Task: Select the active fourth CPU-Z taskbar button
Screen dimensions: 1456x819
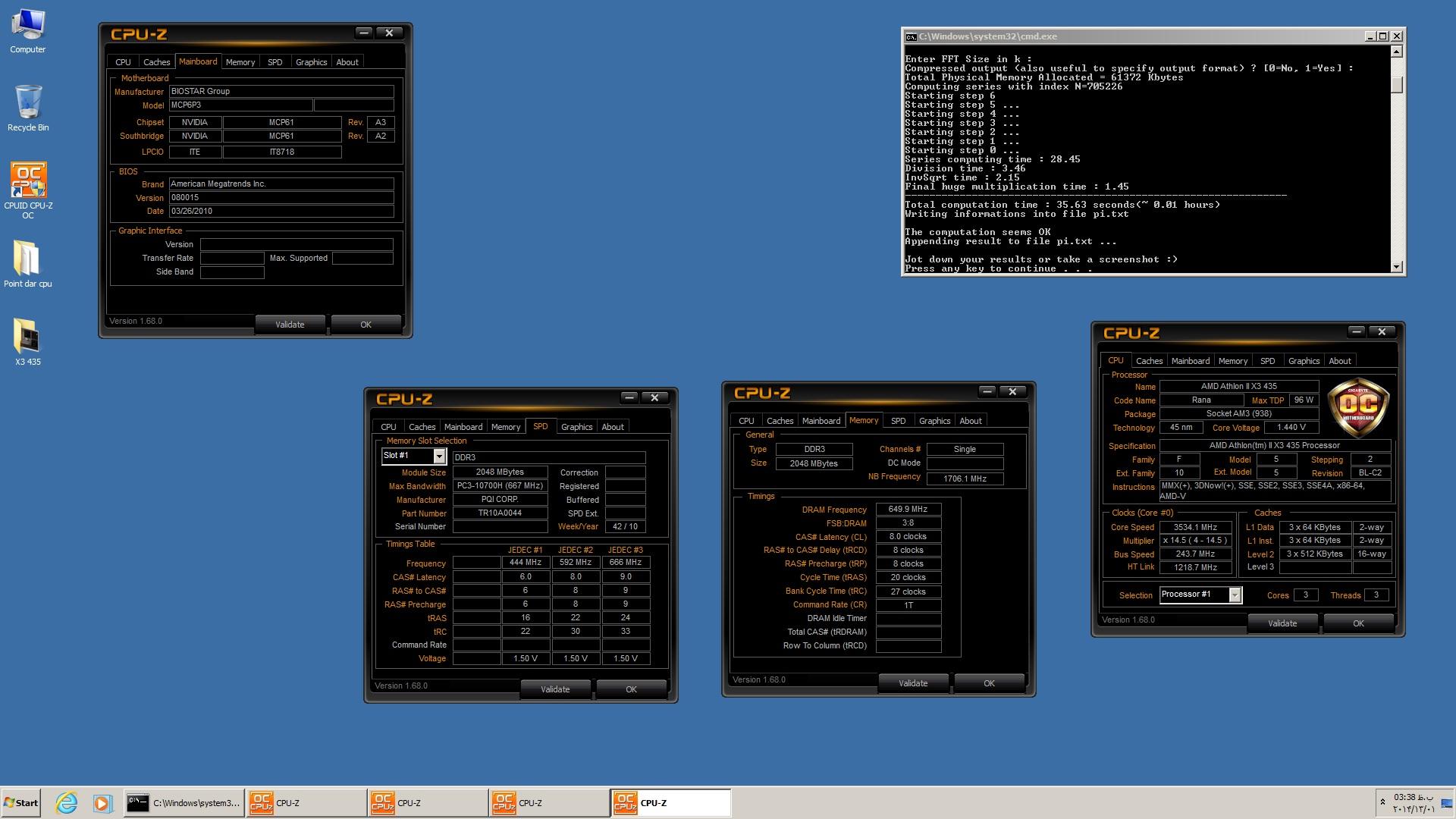Action: click(x=670, y=803)
